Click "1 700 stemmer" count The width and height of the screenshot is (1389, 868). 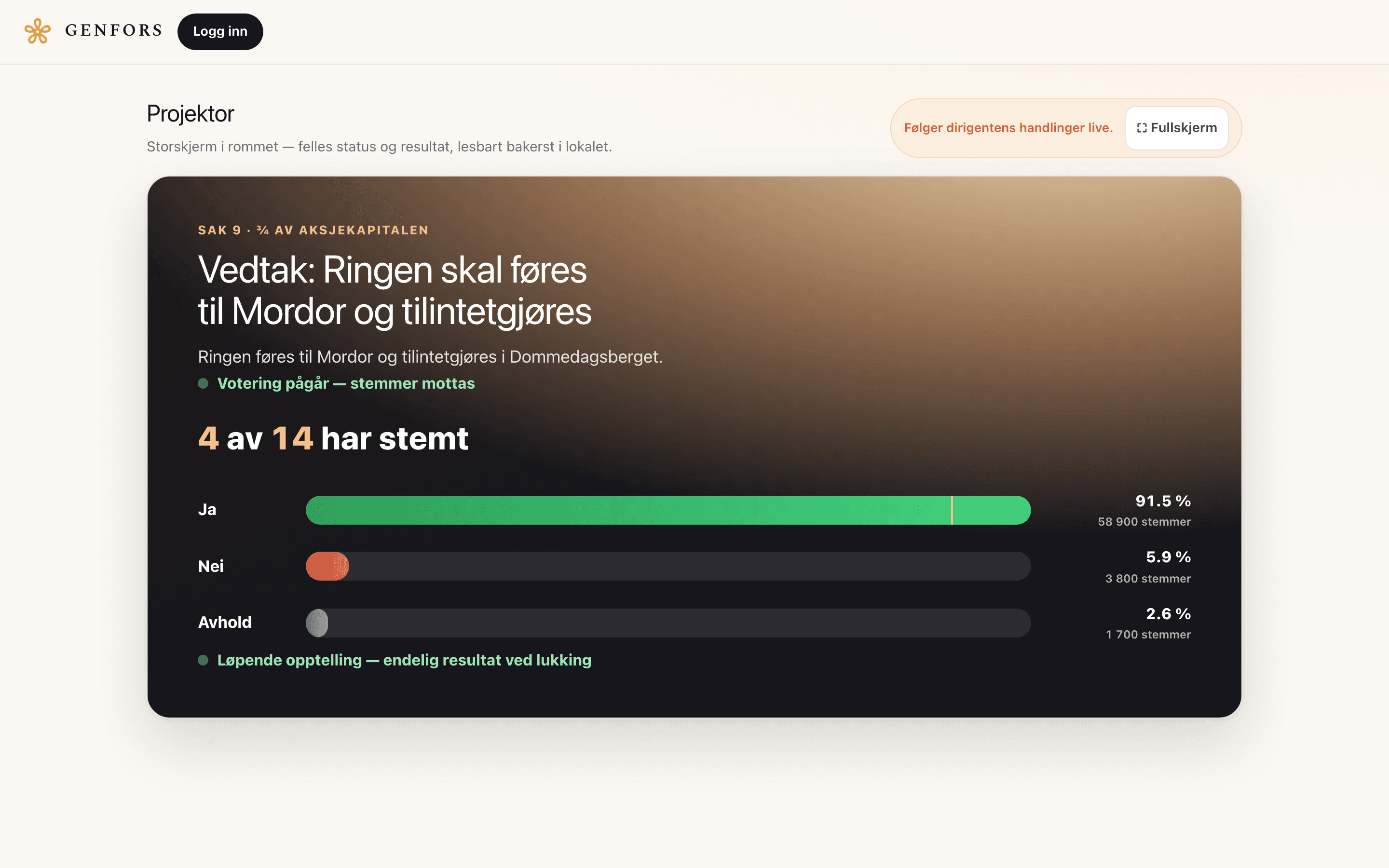(x=1148, y=634)
